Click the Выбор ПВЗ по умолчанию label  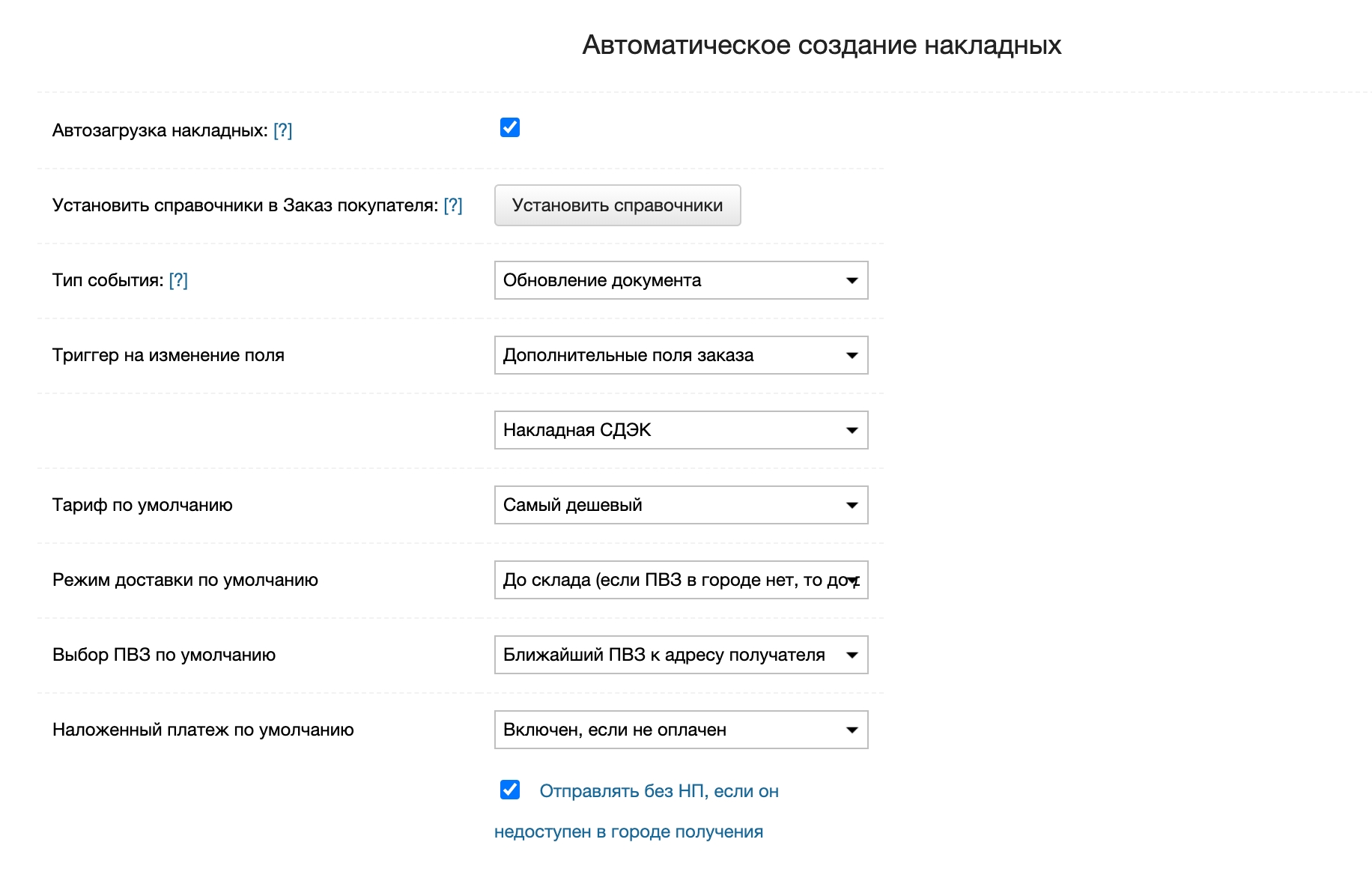click(x=164, y=655)
